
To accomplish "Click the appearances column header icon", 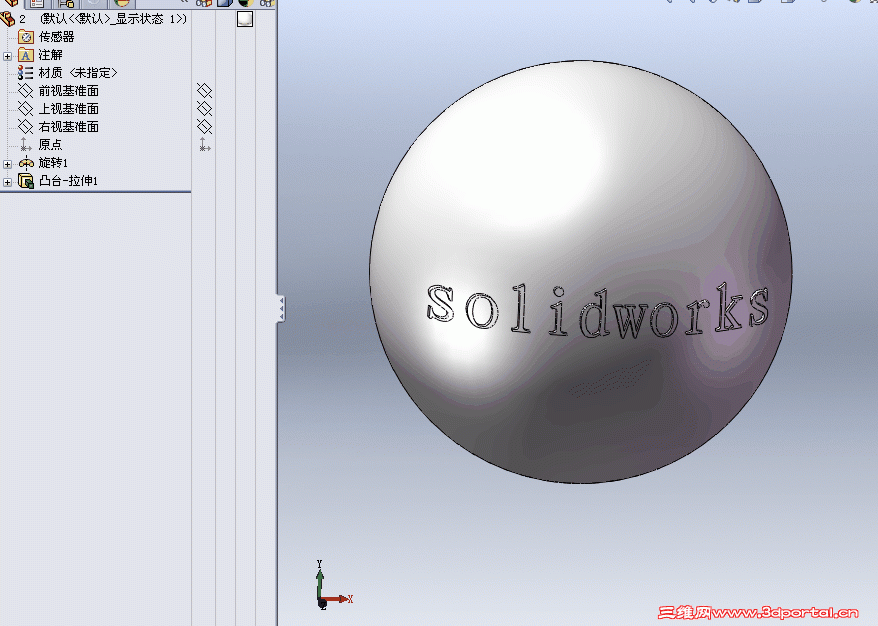I will tap(245, 3).
